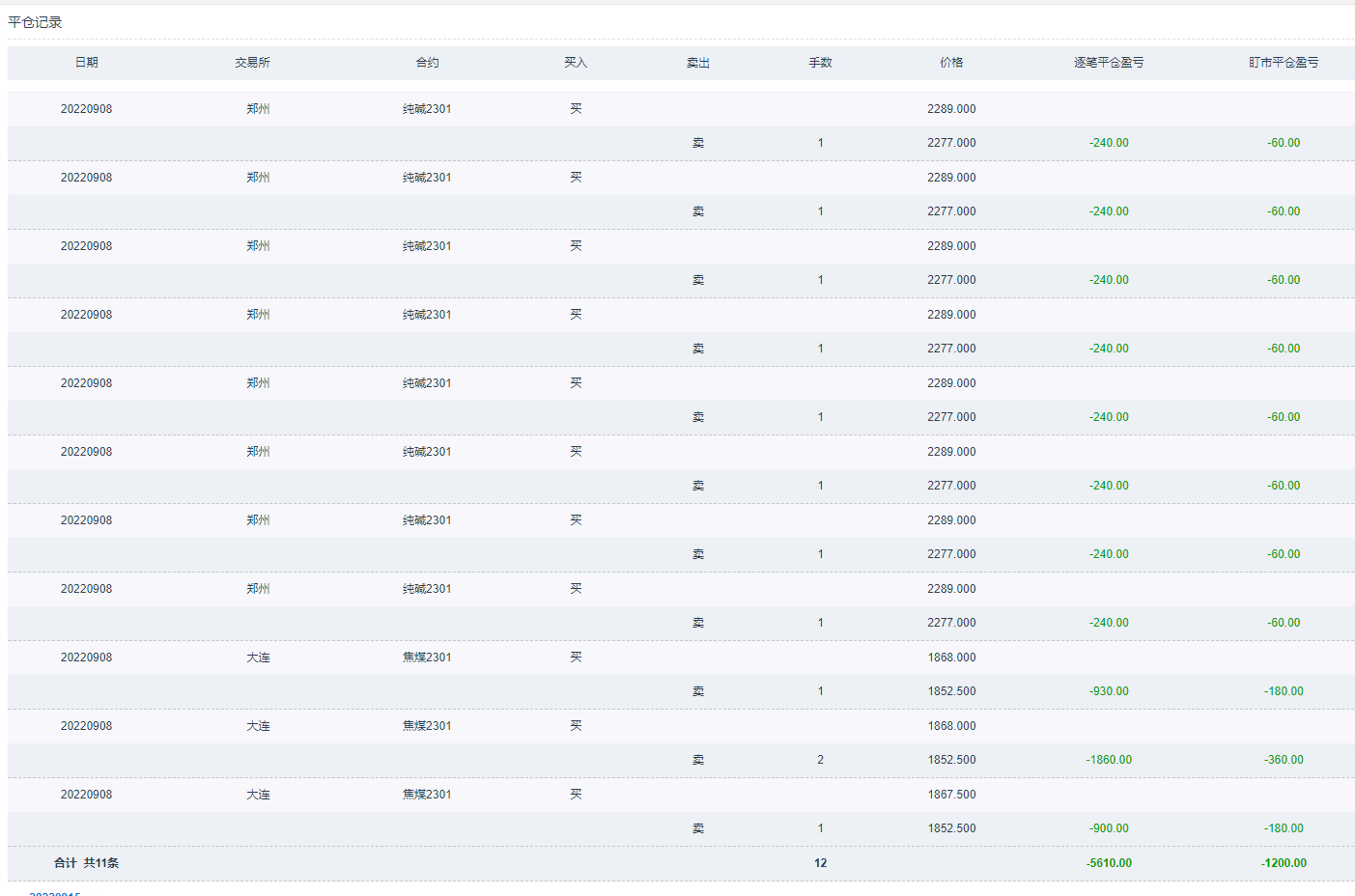1355x896 pixels.
Task: Select the -1860.00 profit/loss value
Action: pyautogui.click(x=1109, y=760)
